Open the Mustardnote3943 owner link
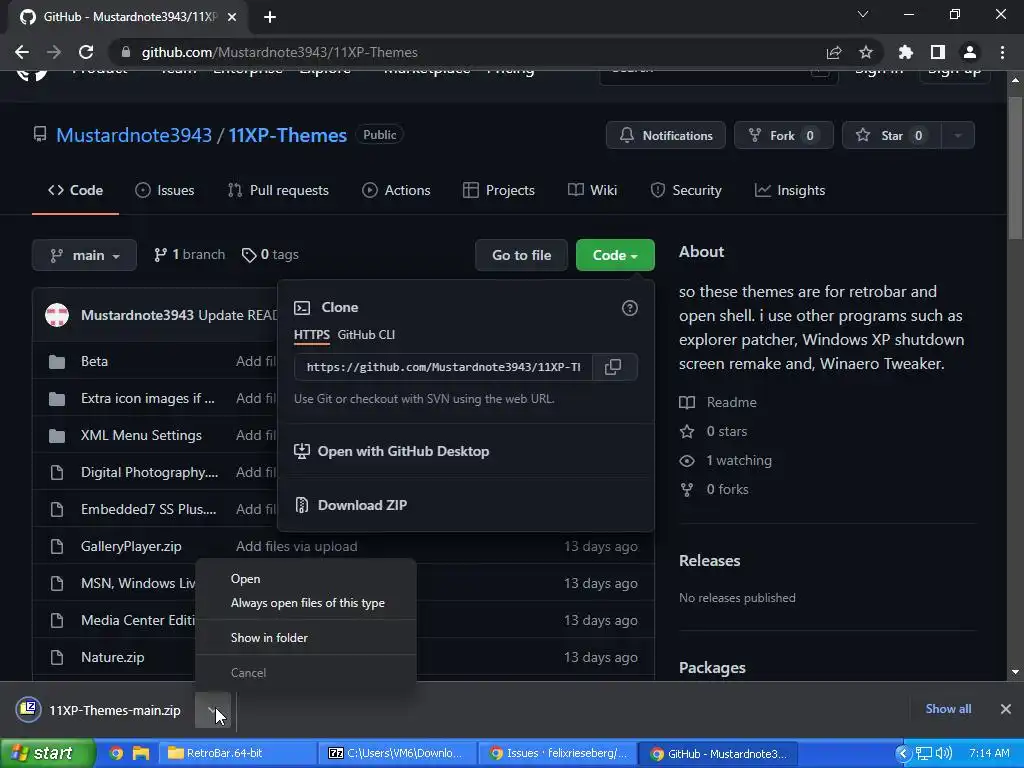Image resolution: width=1024 pixels, height=768 pixels. tap(134, 135)
